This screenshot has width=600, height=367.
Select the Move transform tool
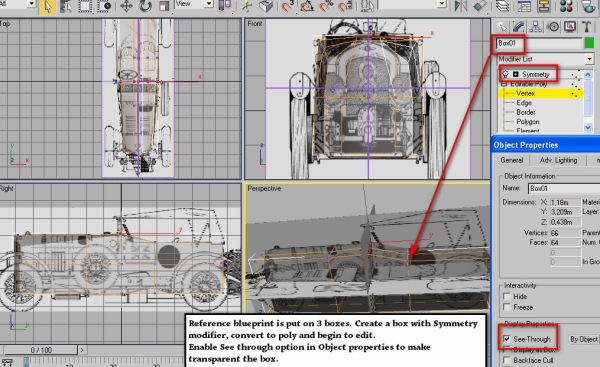pos(126,6)
